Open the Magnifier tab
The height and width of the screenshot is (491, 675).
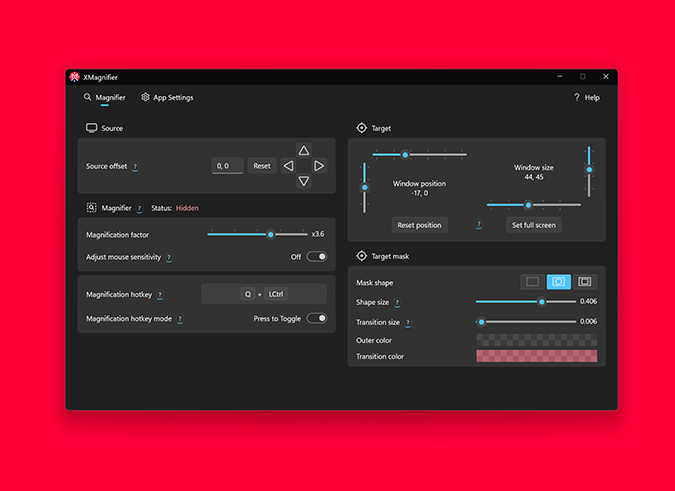click(105, 98)
